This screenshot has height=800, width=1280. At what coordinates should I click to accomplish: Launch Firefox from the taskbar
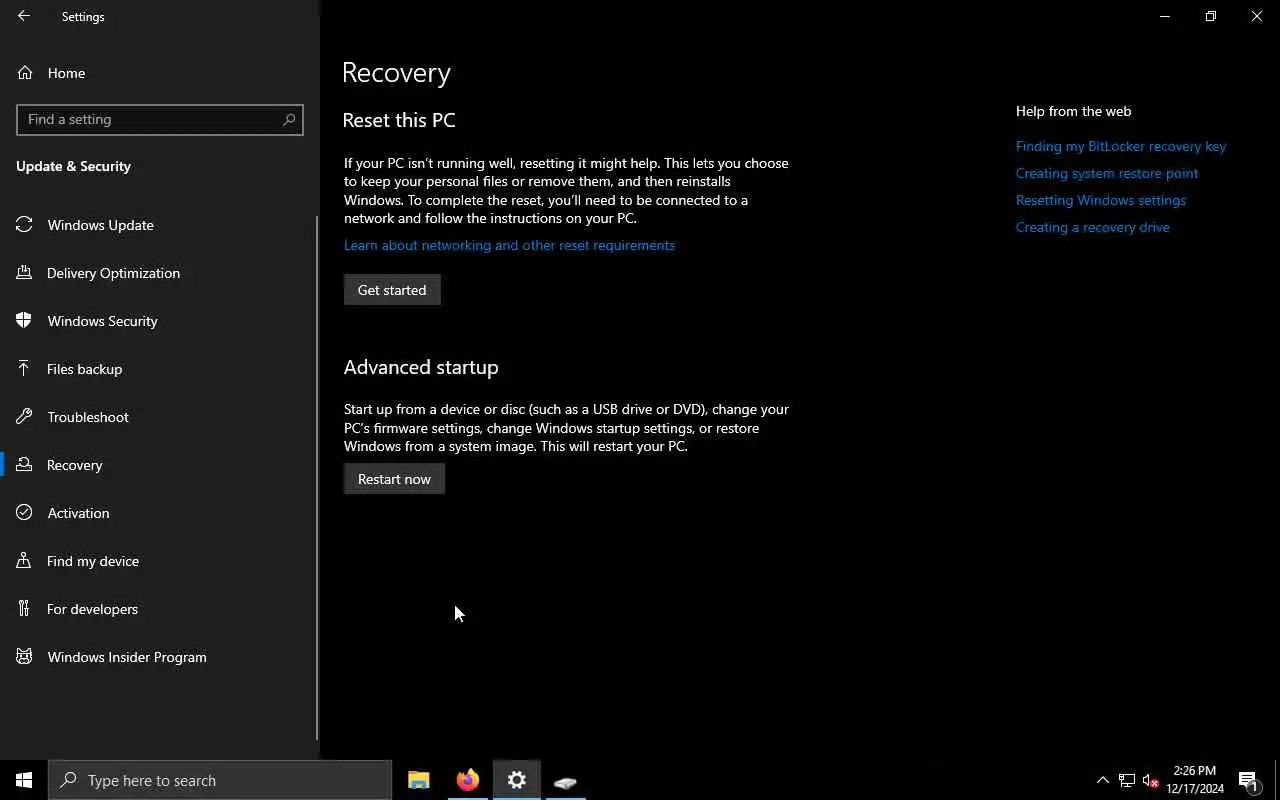tap(467, 780)
